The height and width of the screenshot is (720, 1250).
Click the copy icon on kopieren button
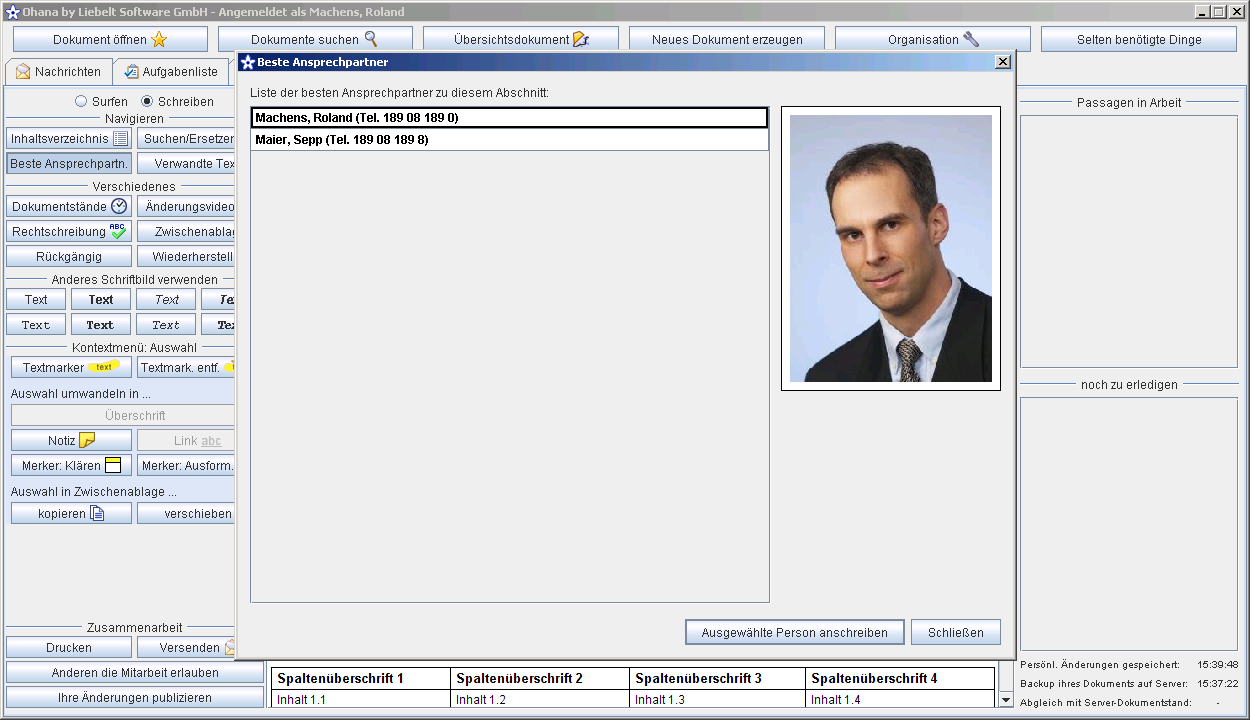(97, 514)
